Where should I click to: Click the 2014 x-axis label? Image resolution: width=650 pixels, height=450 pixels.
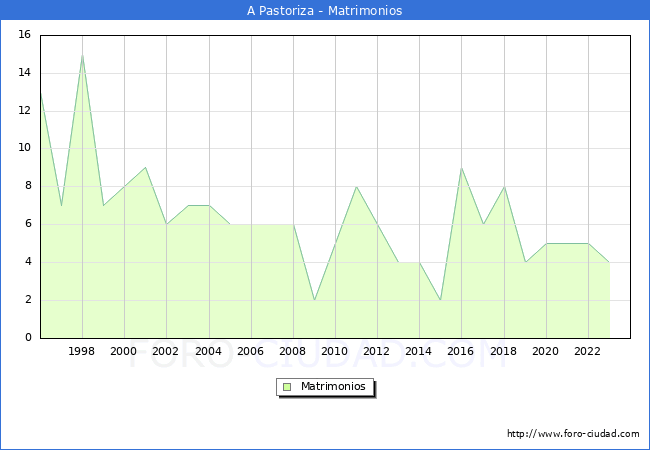pos(419,352)
